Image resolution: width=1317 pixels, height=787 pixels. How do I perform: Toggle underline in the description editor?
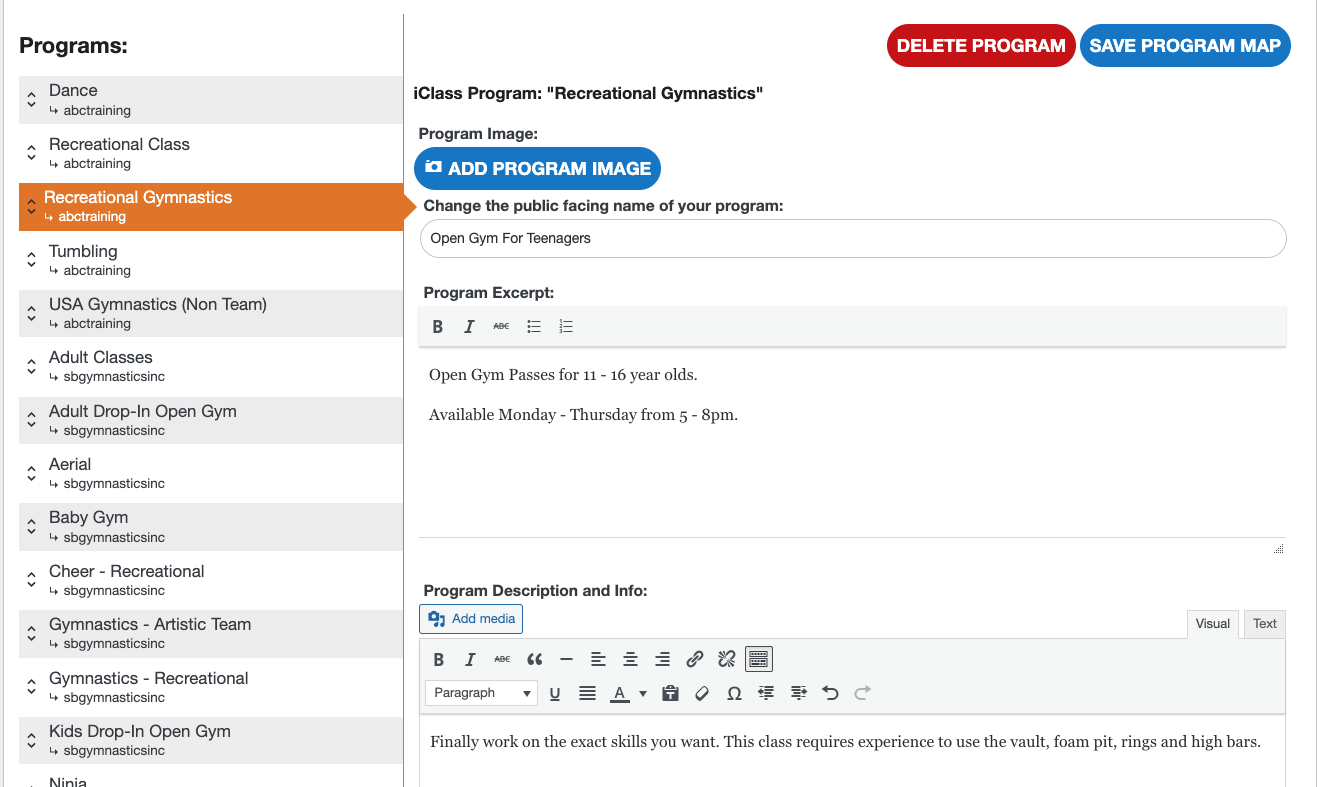click(x=555, y=693)
